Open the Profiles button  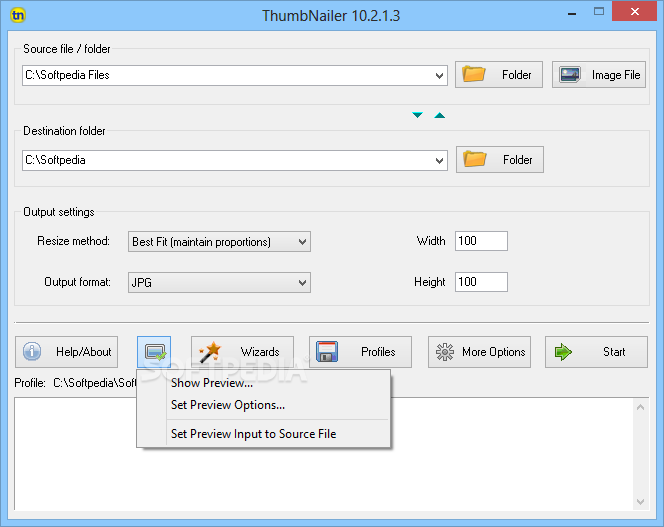pyautogui.click(x=360, y=352)
